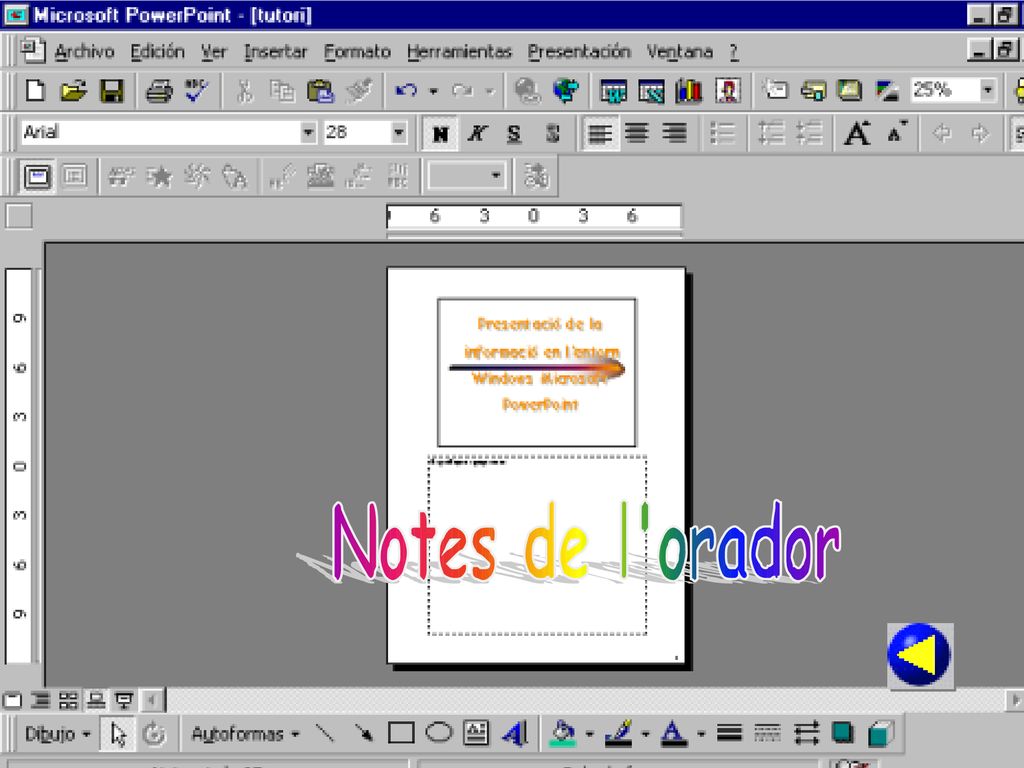Apply line color with the brush icon
This screenshot has height=768, width=1024.
pyautogui.click(x=618, y=733)
